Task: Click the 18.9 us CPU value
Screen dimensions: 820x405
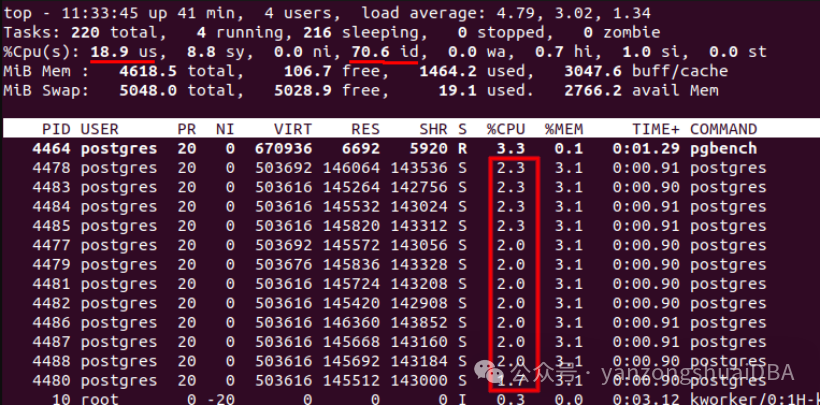Action: pyautogui.click(x=123, y=52)
